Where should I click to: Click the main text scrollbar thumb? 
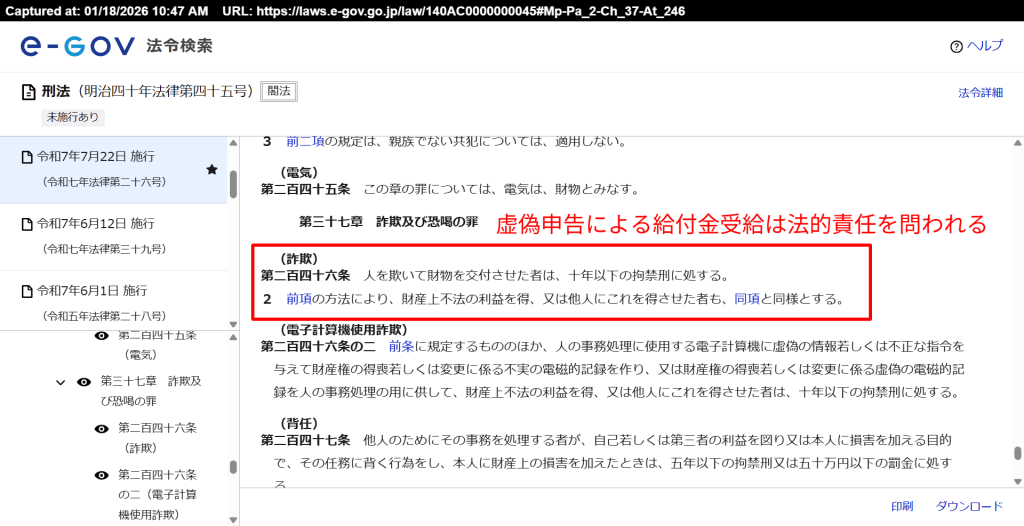[1017, 453]
